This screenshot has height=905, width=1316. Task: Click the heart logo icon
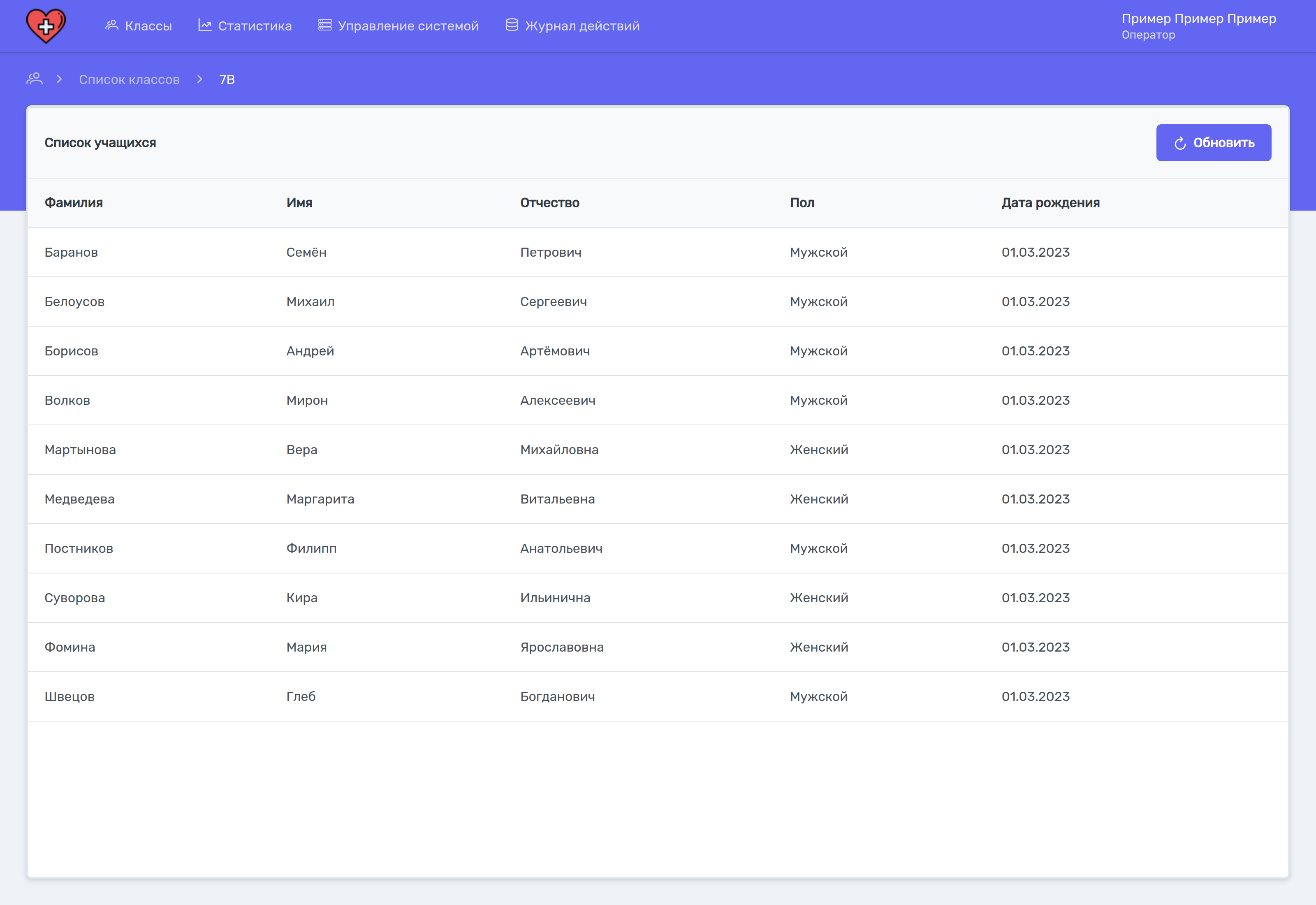(x=46, y=26)
